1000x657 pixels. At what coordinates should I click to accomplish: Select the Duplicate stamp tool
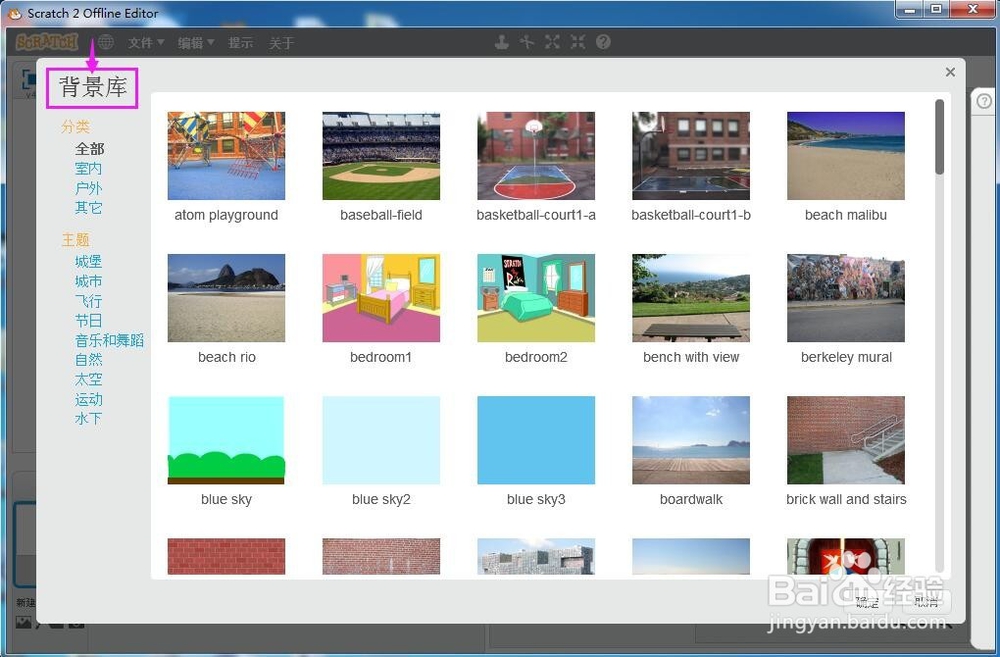502,42
